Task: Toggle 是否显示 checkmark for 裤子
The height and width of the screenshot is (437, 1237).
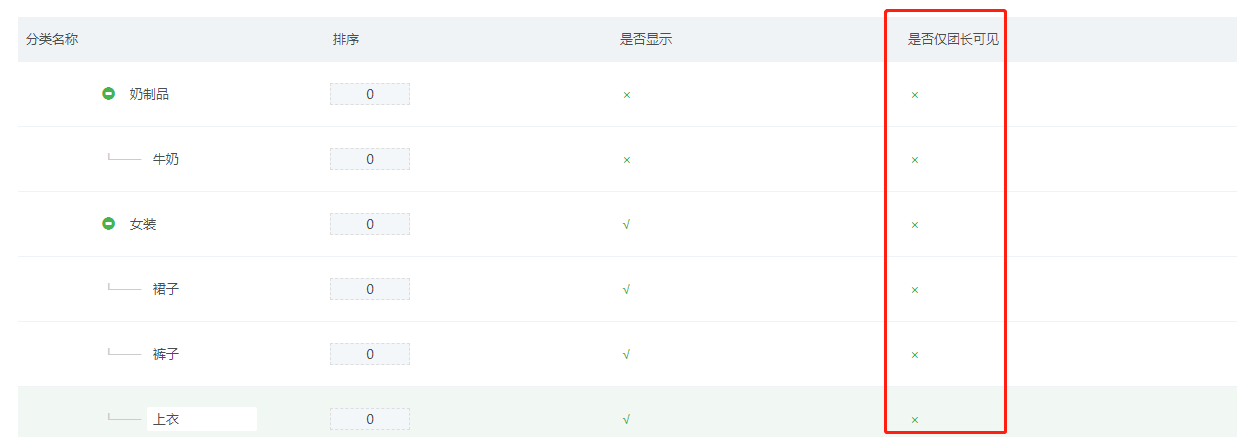Action: tap(626, 355)
